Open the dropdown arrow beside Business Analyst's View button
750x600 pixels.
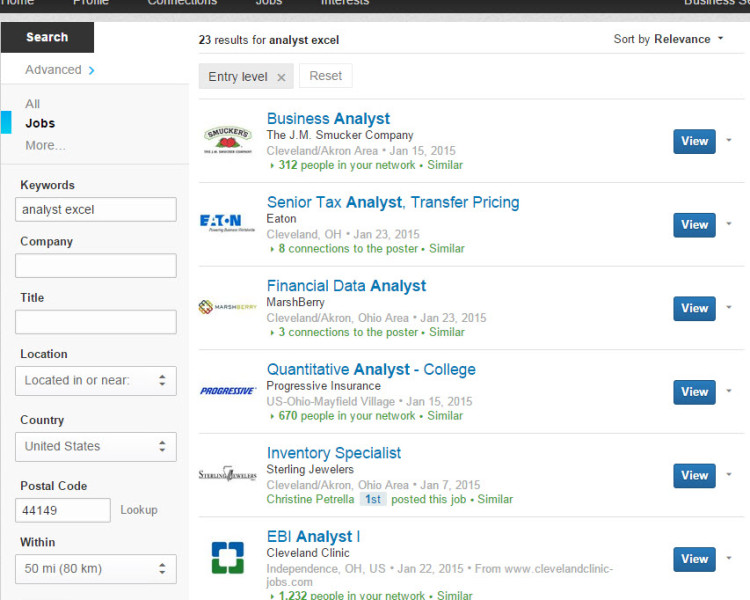pos(729,140)
